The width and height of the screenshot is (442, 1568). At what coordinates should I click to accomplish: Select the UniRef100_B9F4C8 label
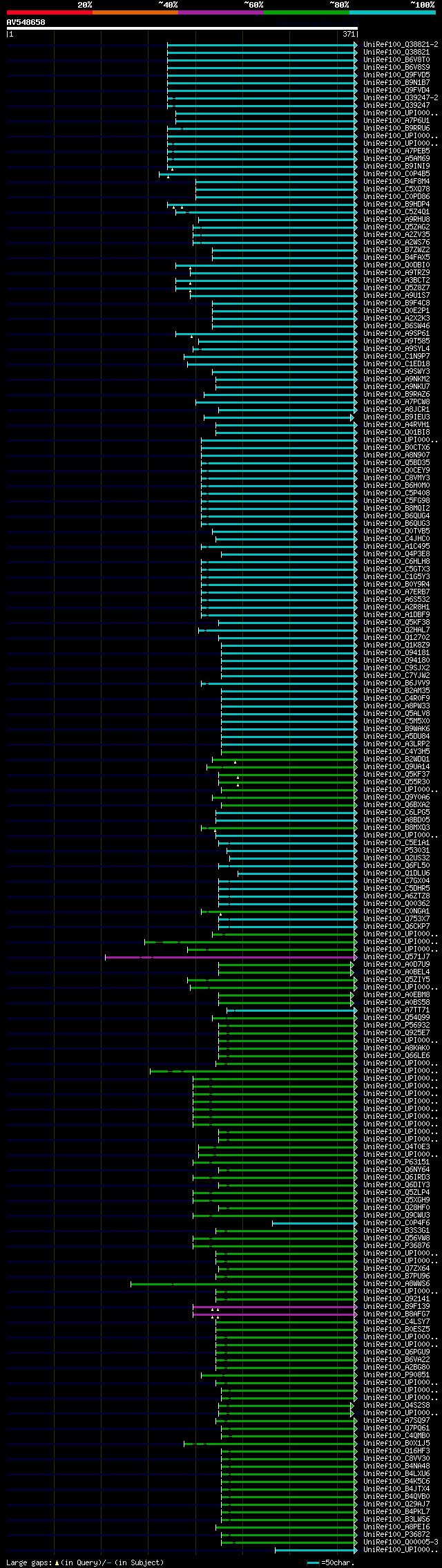click(396, 303)
